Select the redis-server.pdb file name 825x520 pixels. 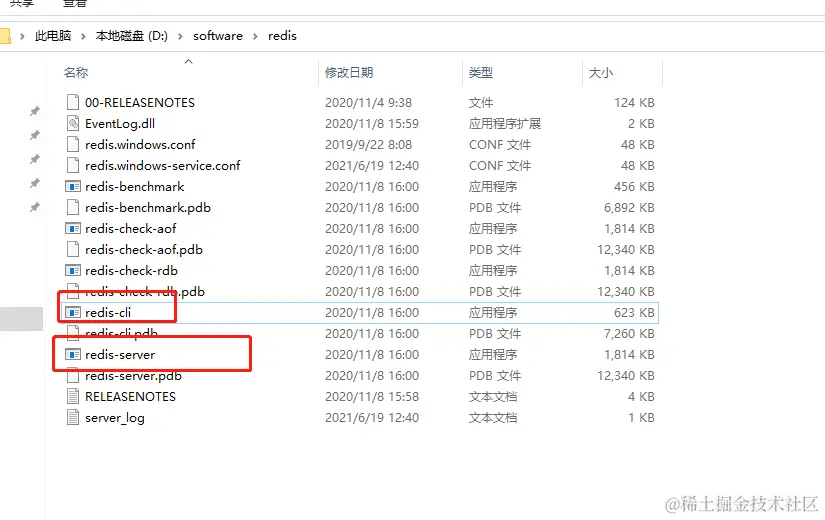(x=133, y=376)
